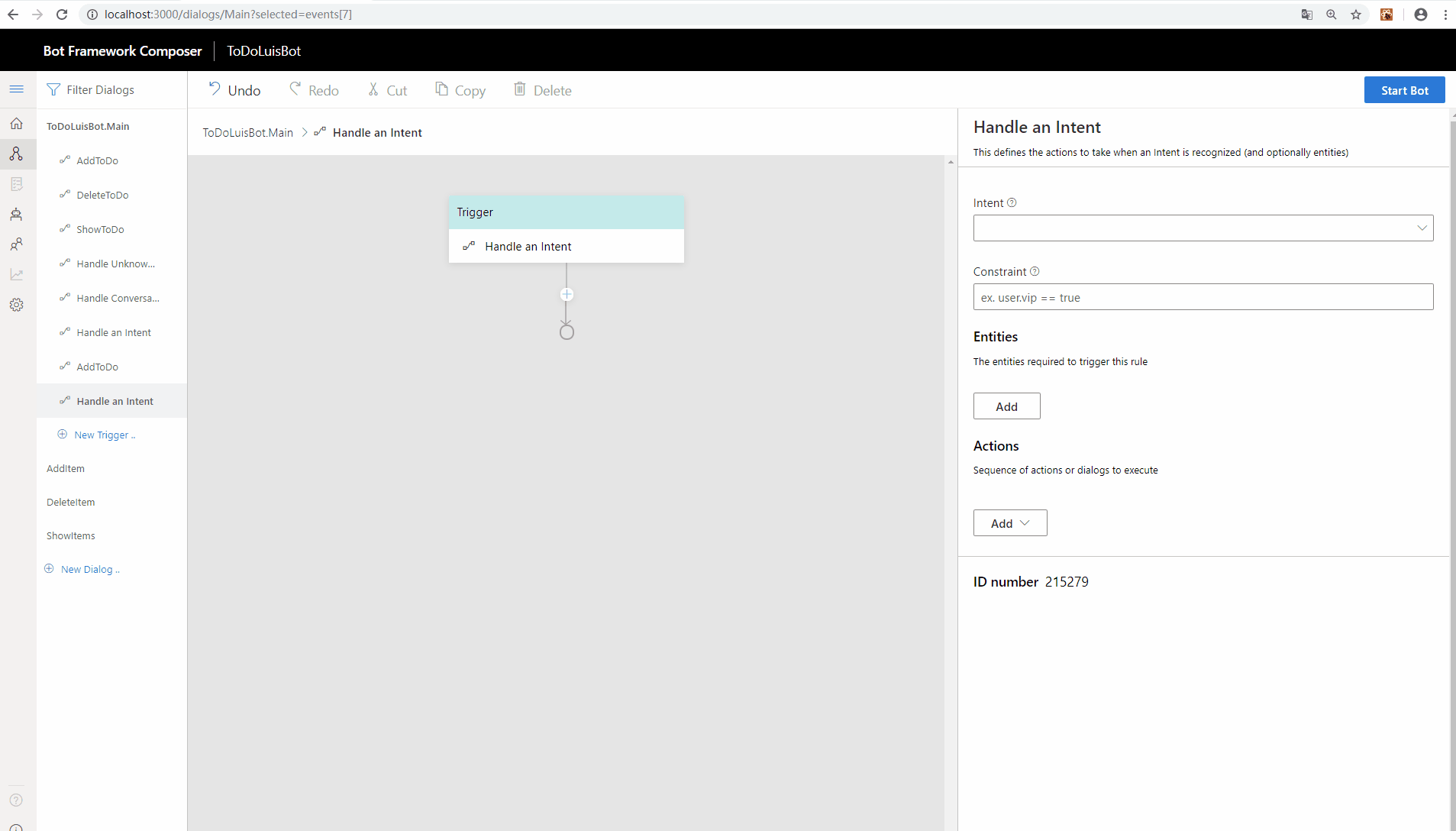
Task: Open the Design Flow sidebar icon
Action: click(x=16, y=154)
